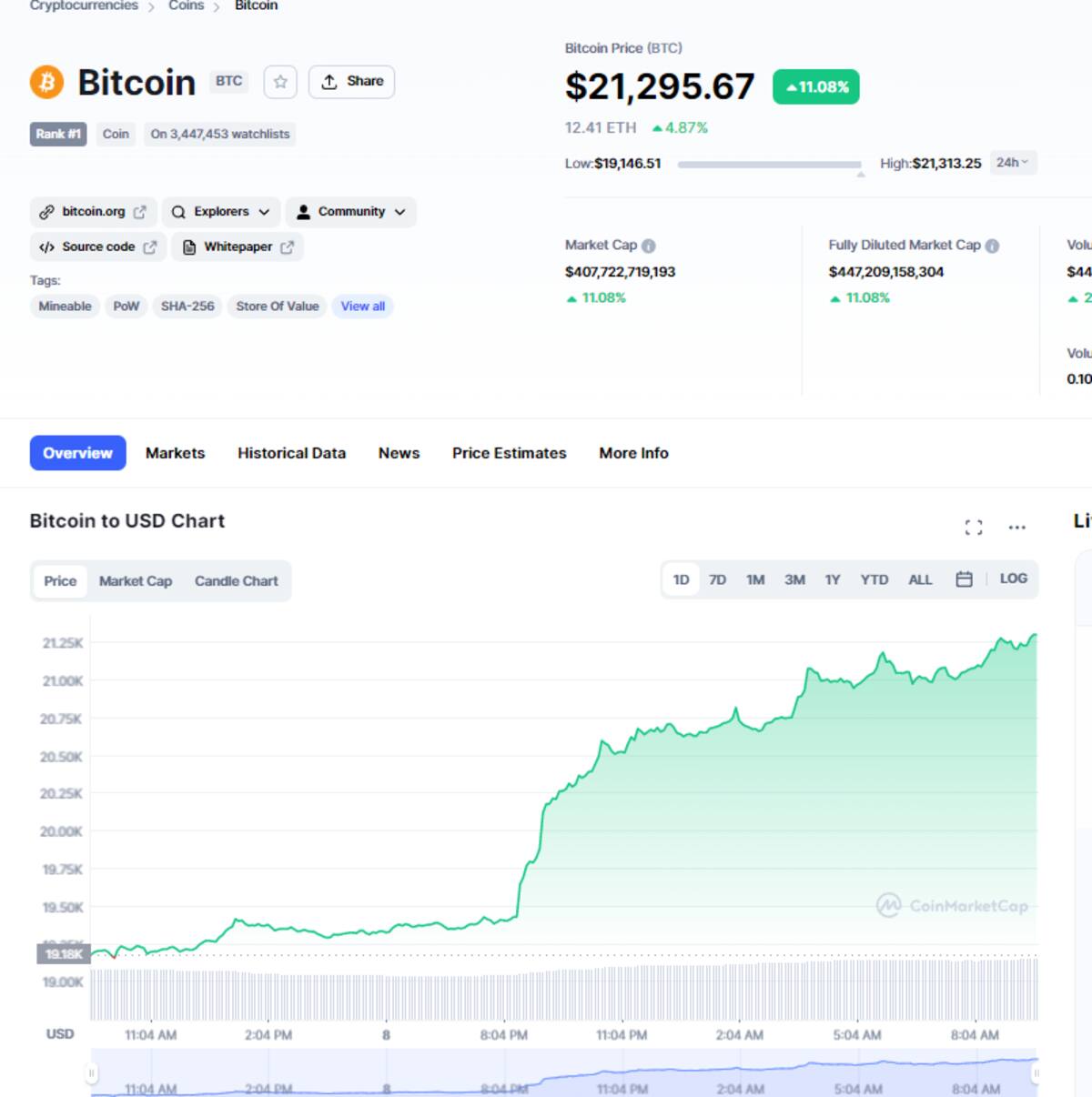Open the 24h low/high range dropdown

click(x=1012, y=163)
